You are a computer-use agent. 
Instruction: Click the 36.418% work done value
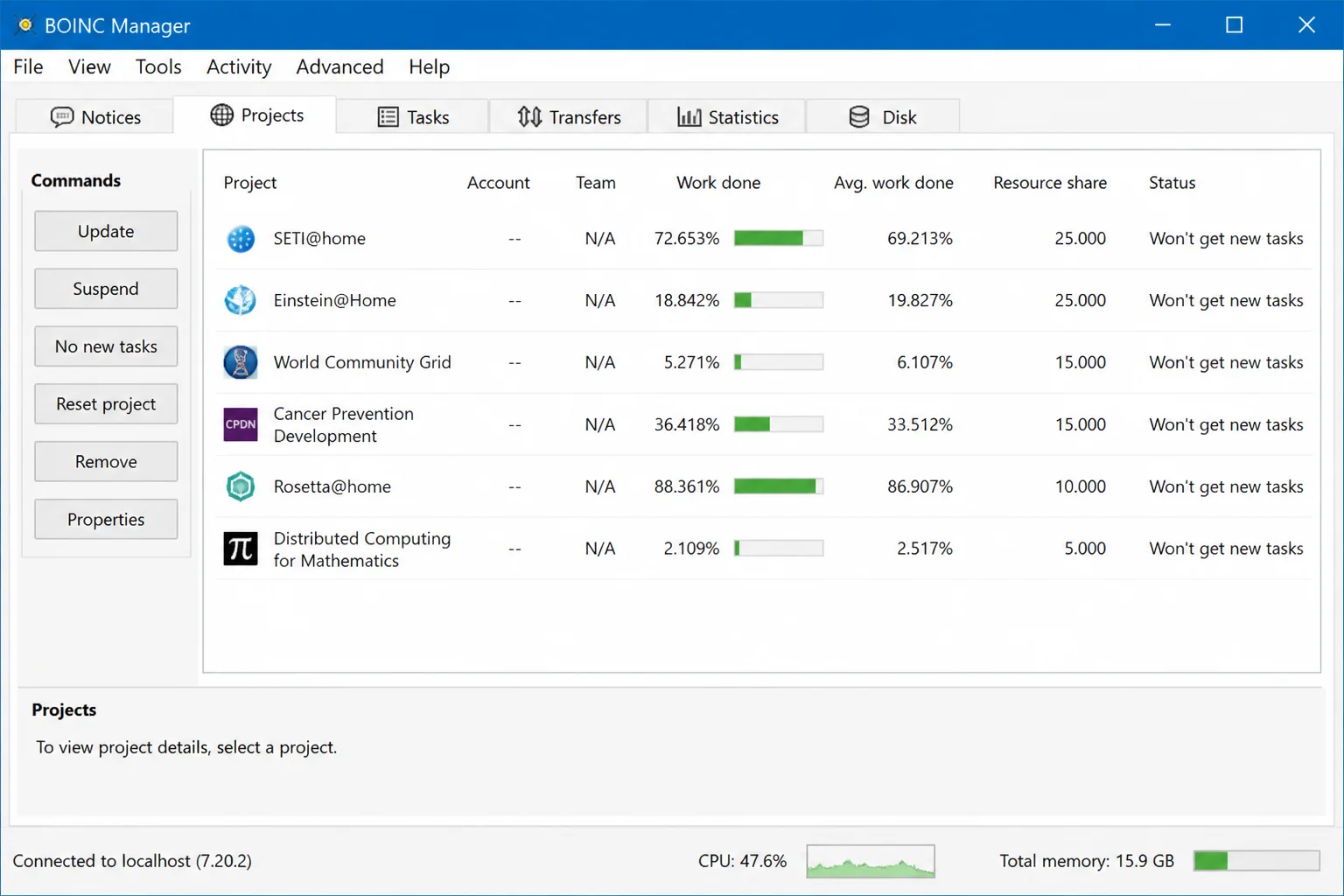point(687,424)
